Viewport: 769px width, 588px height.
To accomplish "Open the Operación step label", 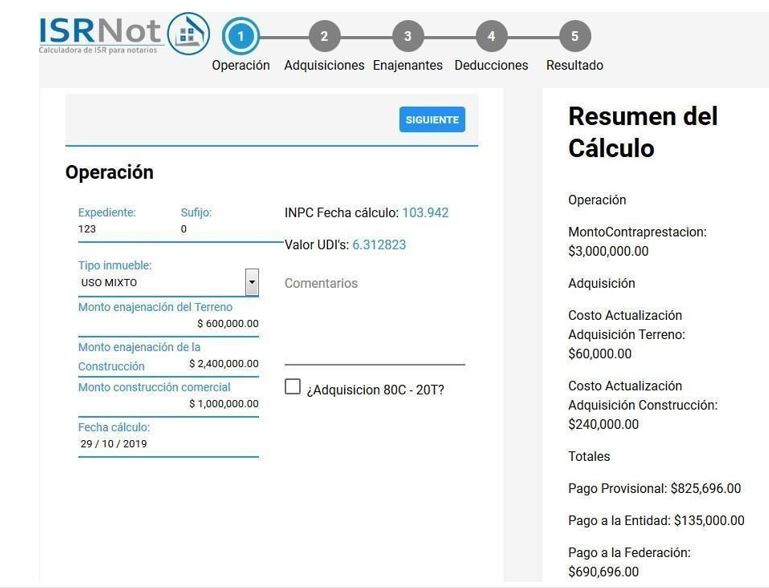I will pyautogui.click(x=241, y=65).
